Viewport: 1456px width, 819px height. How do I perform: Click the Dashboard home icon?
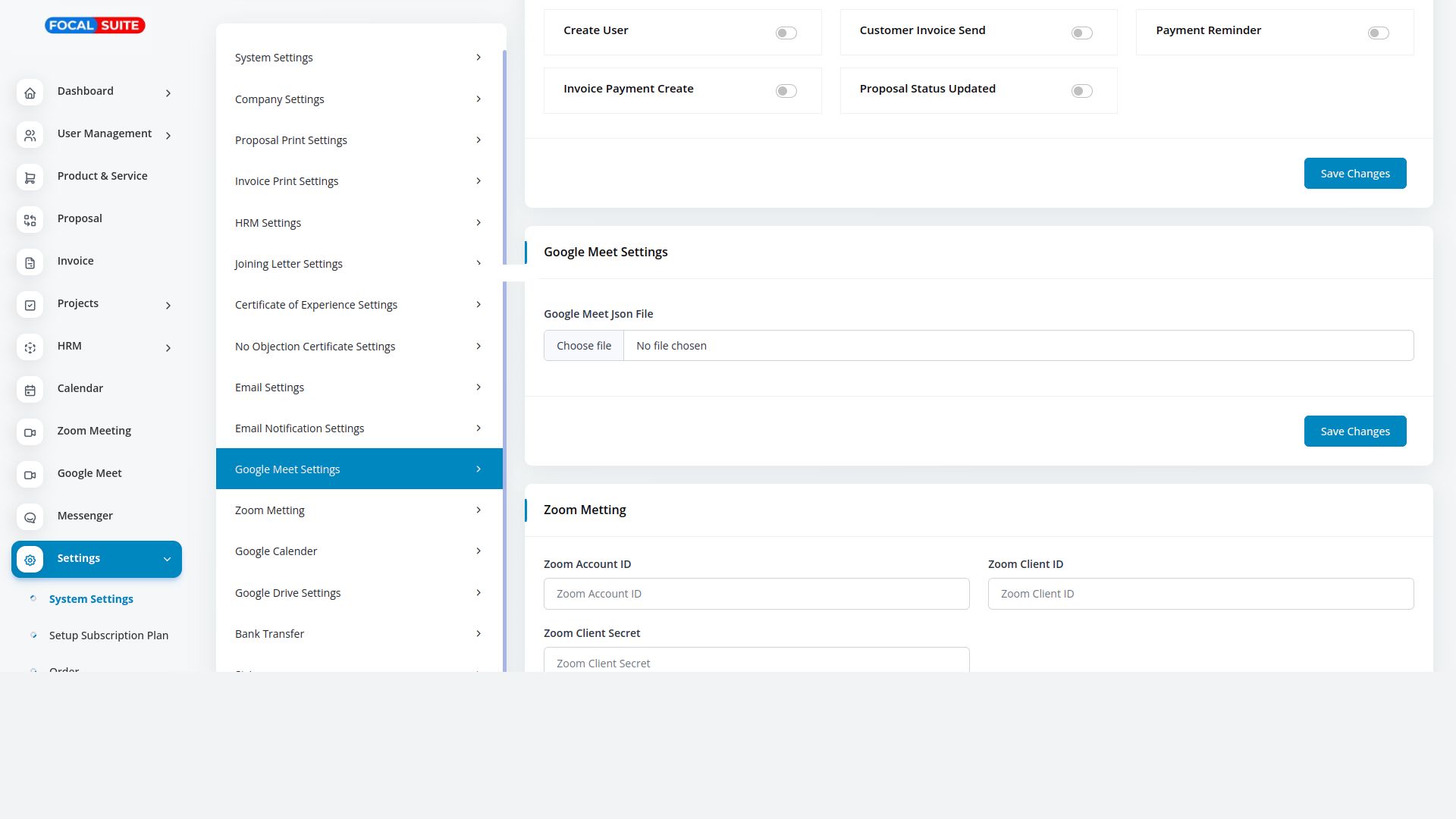30,93
